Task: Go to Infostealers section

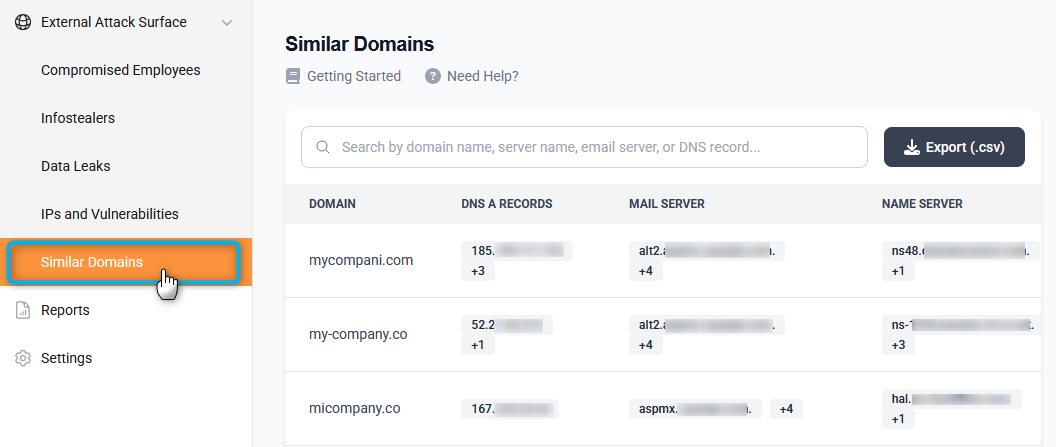Action: pos(78,118)
